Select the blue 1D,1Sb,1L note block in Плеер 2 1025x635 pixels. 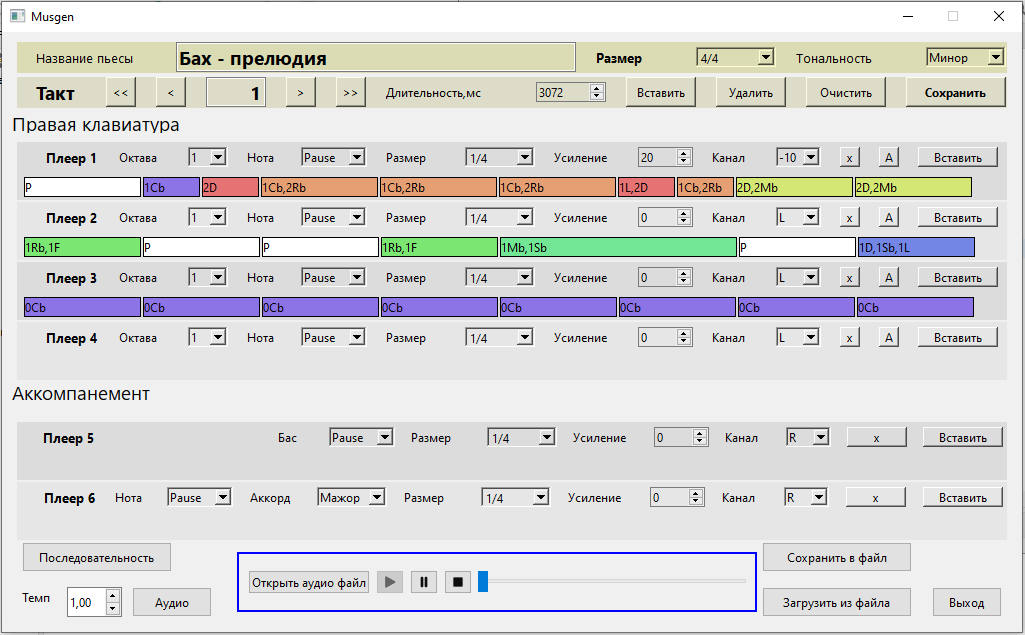pyautogui.click(x=916, y=248)
